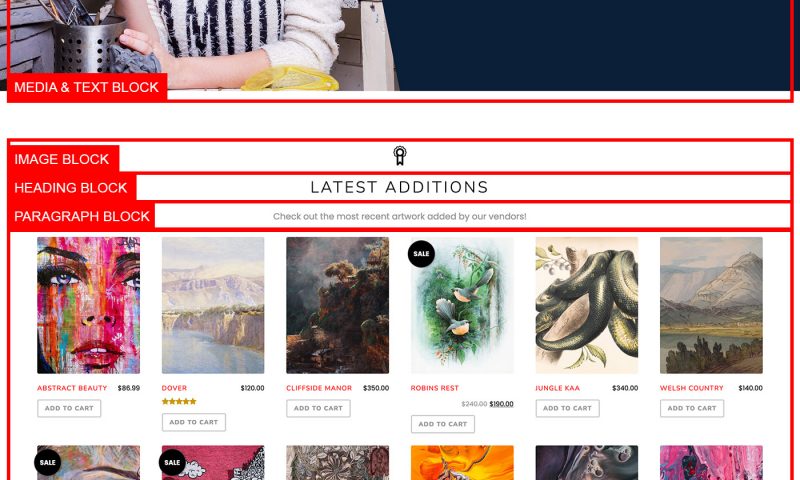Open the Jungle Kaa product link
800x480 pixels.
557,388
